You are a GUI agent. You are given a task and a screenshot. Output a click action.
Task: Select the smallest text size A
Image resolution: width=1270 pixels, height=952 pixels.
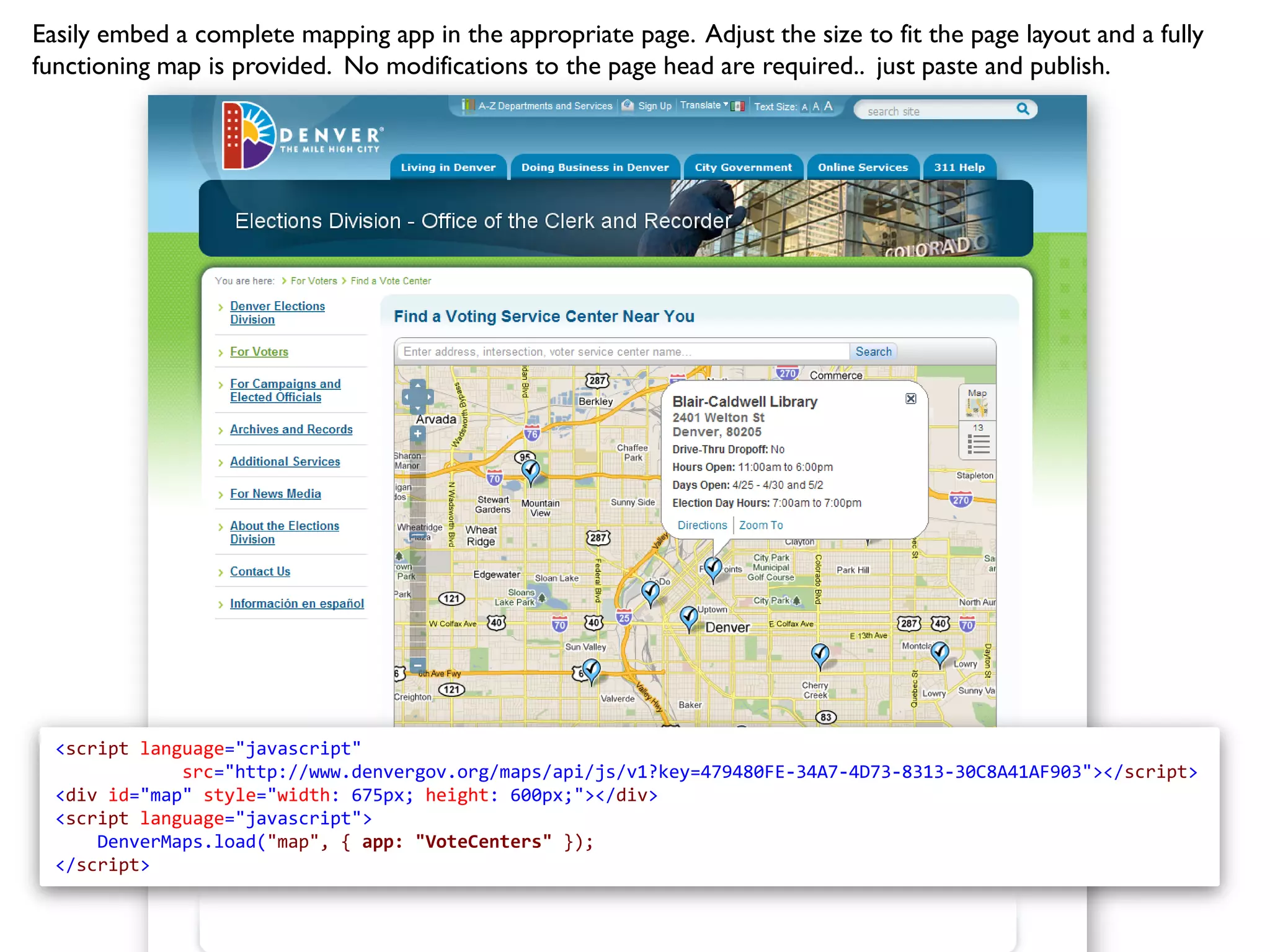coord(804,107)
